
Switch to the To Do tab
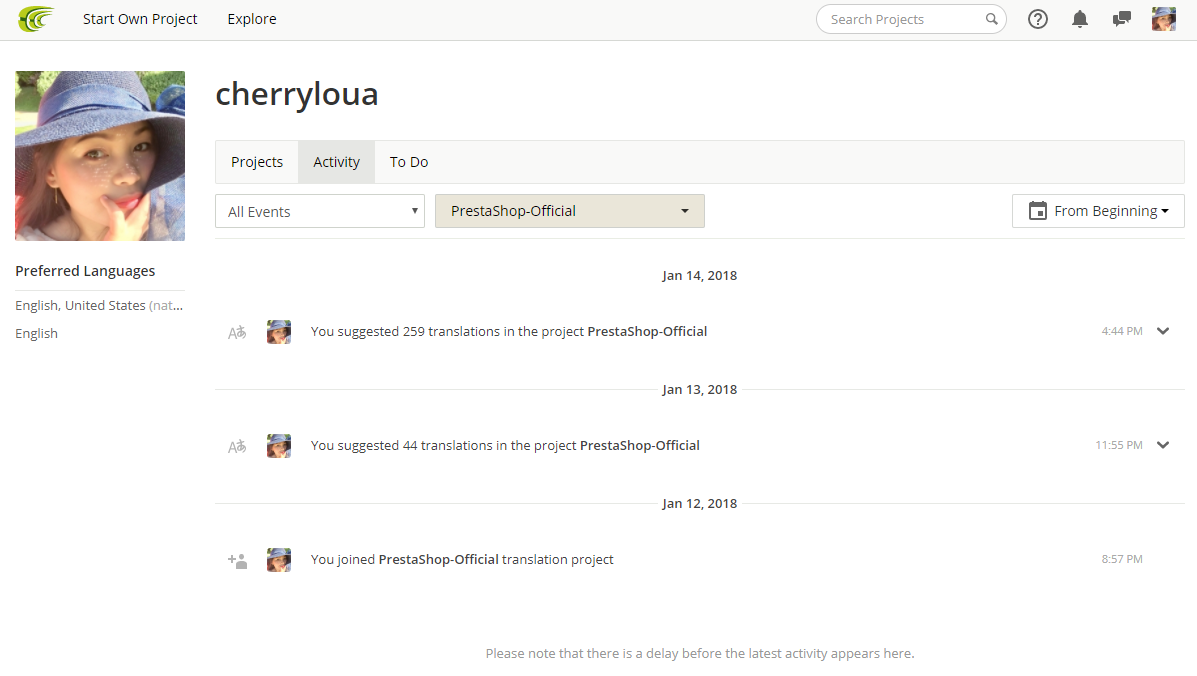tap(408, 162)
